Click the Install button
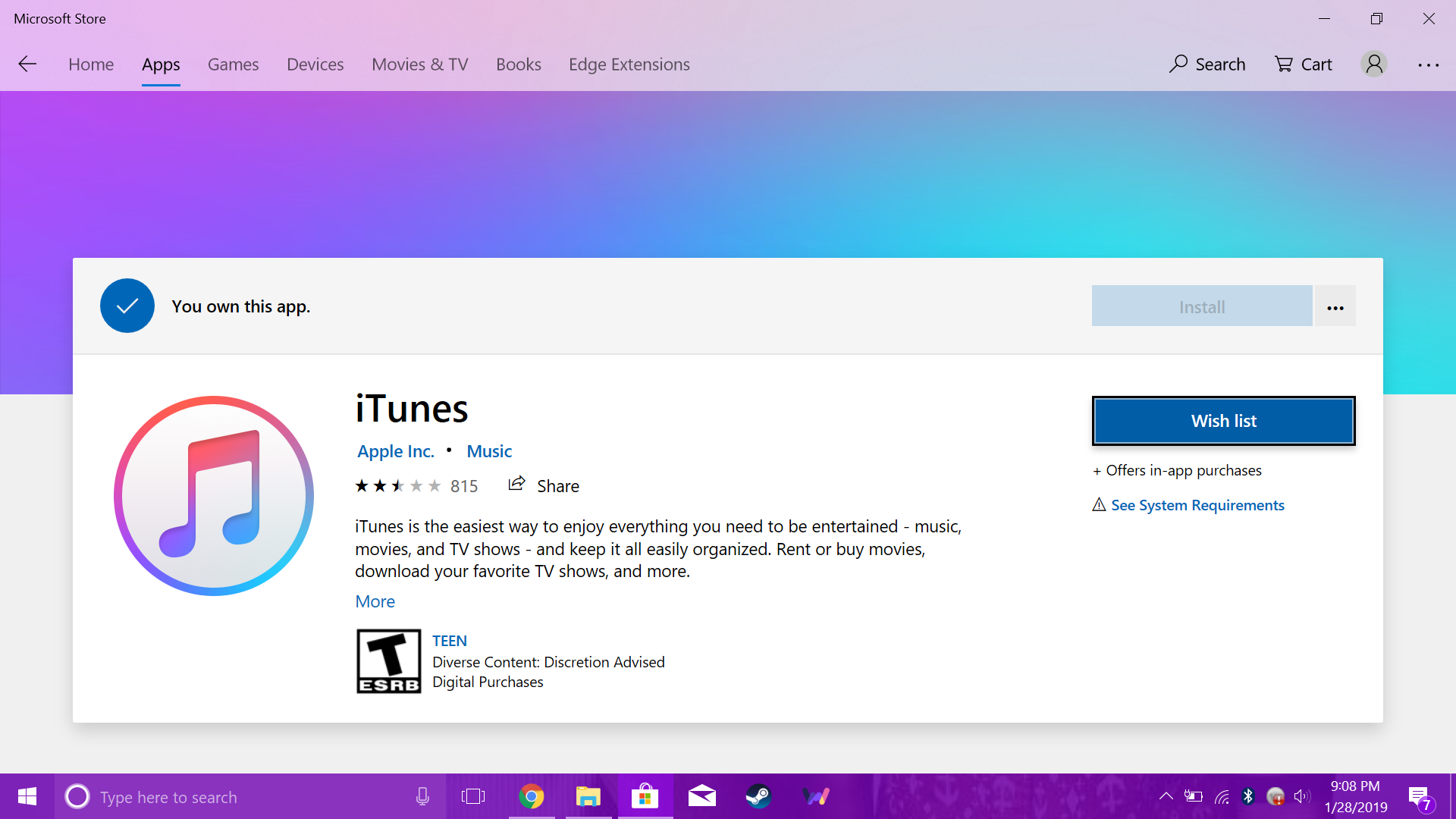The width and height of the screenshot is (1456, 819). pos(1202,306)
